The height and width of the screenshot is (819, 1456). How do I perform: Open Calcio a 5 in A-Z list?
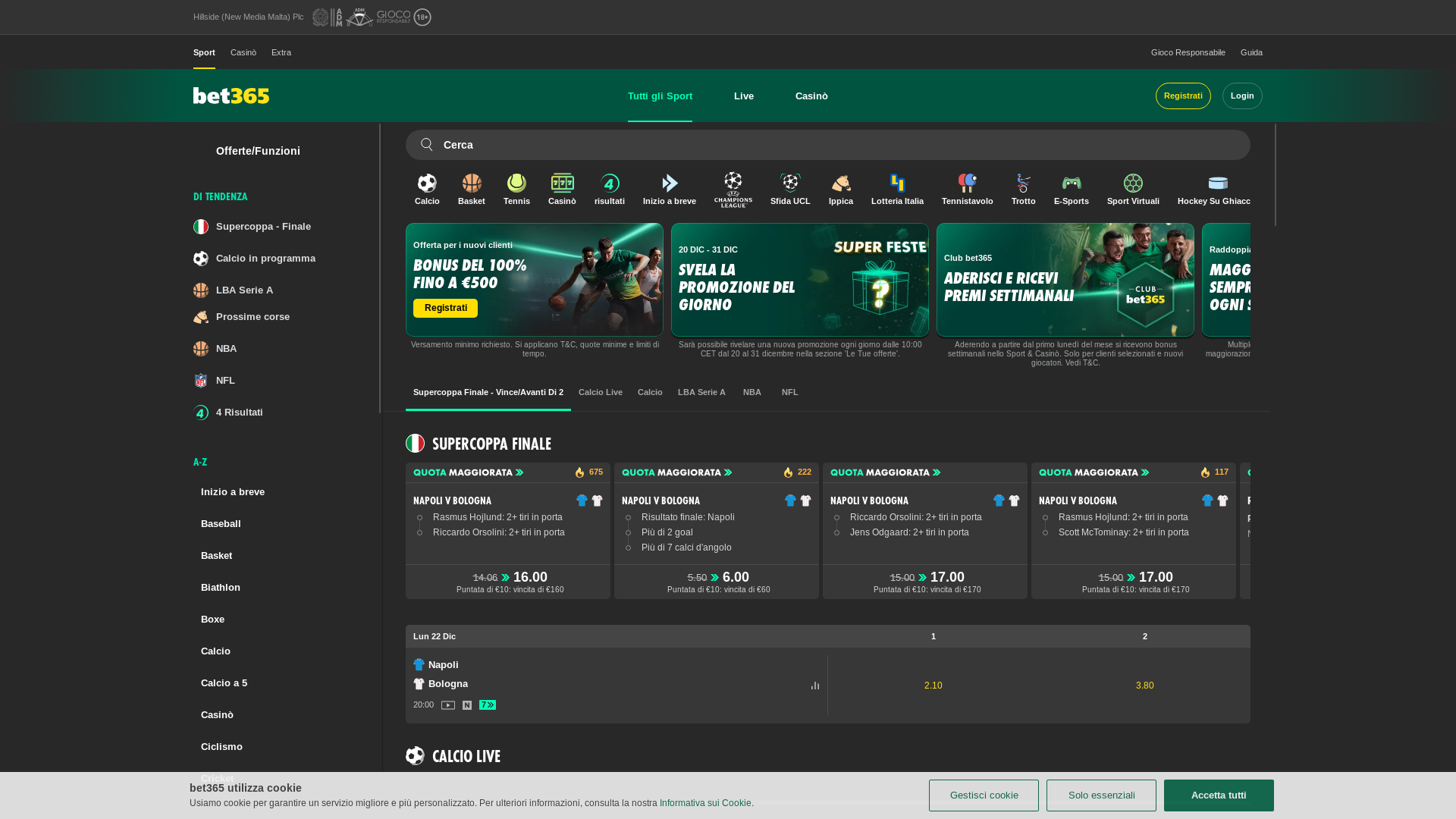click(224, 683)
